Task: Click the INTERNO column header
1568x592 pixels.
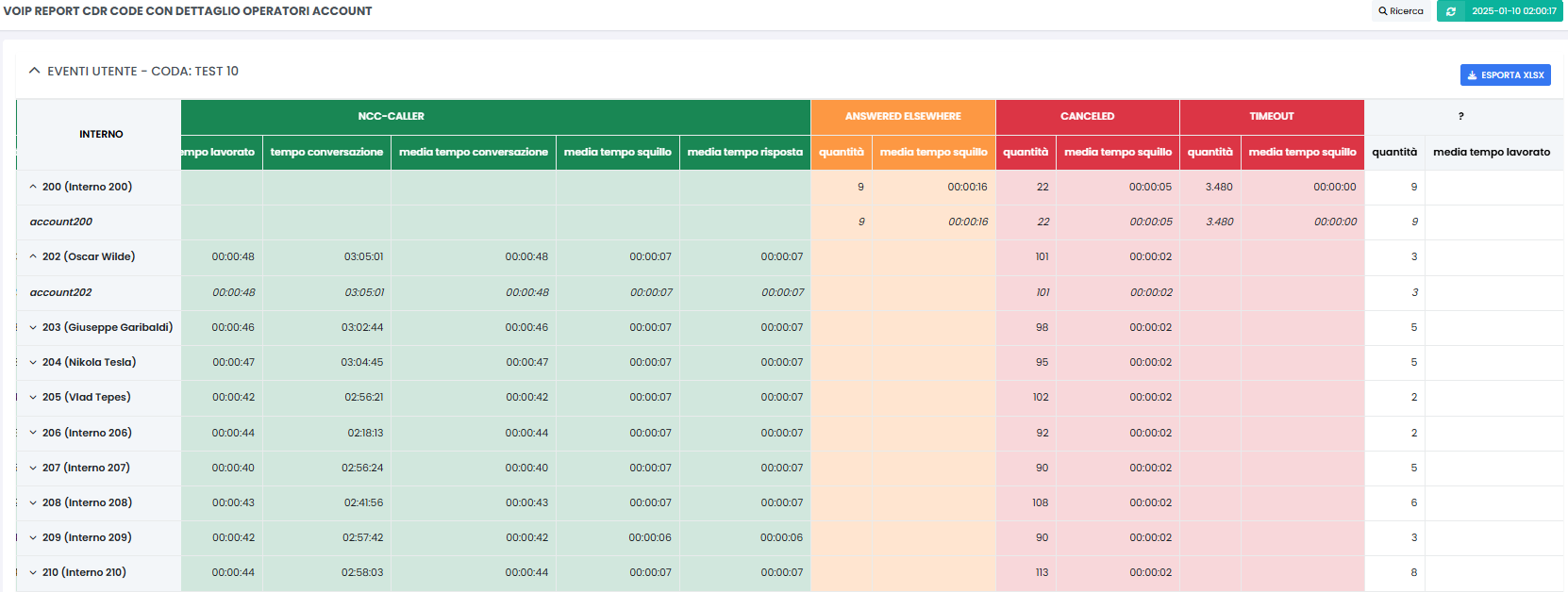Action: (101, 134)
